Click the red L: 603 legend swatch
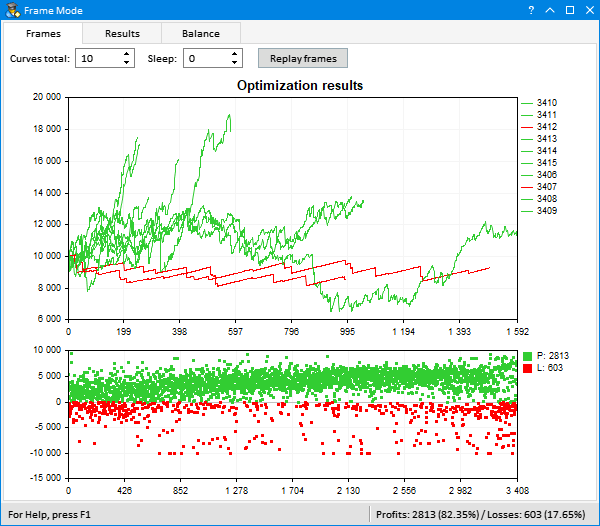The width and height of the screenshot is (600, 526). (x=527, y=368)
